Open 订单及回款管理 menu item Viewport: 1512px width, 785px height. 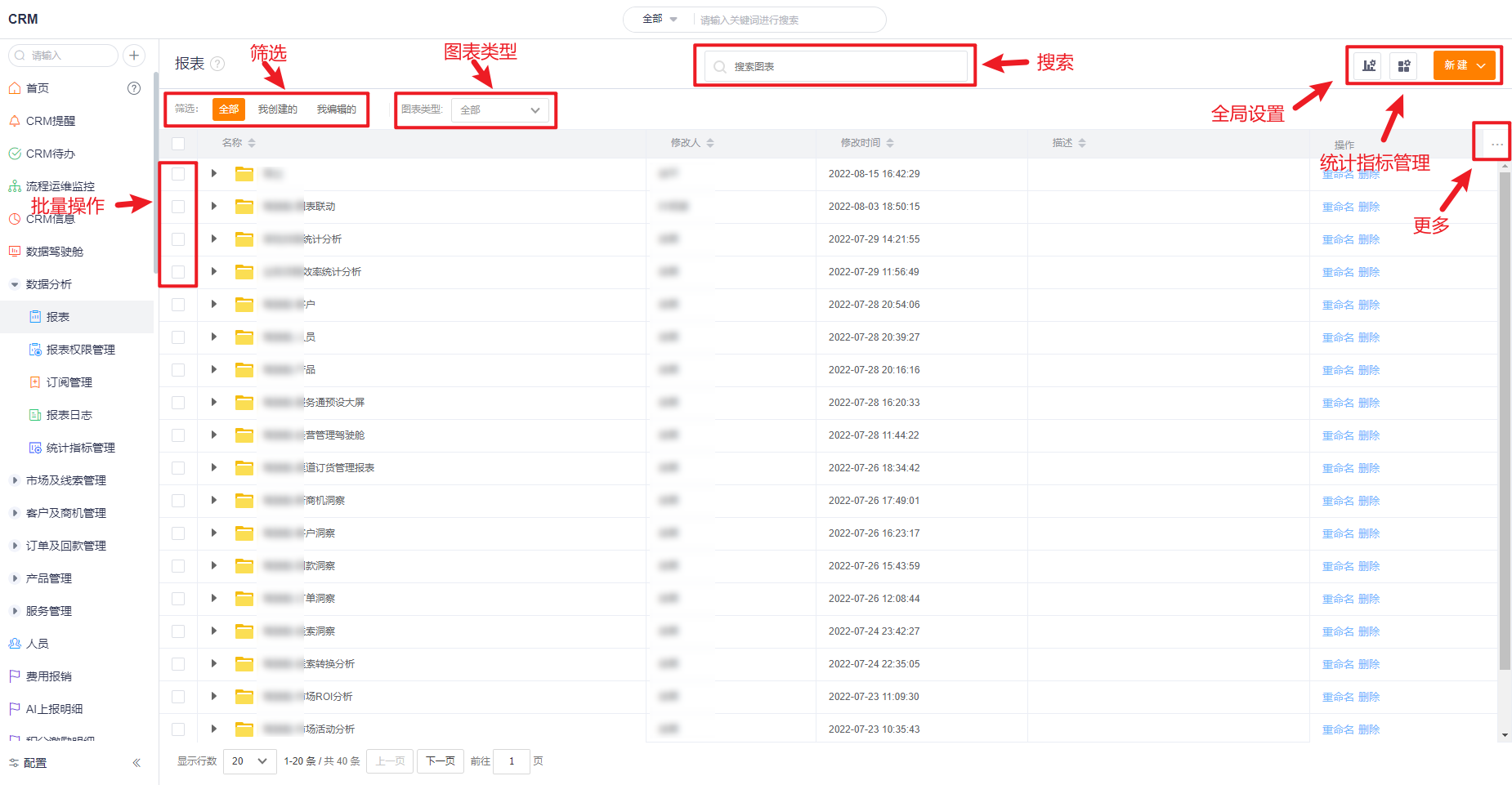pyautogui.click(x=66, y=546)
